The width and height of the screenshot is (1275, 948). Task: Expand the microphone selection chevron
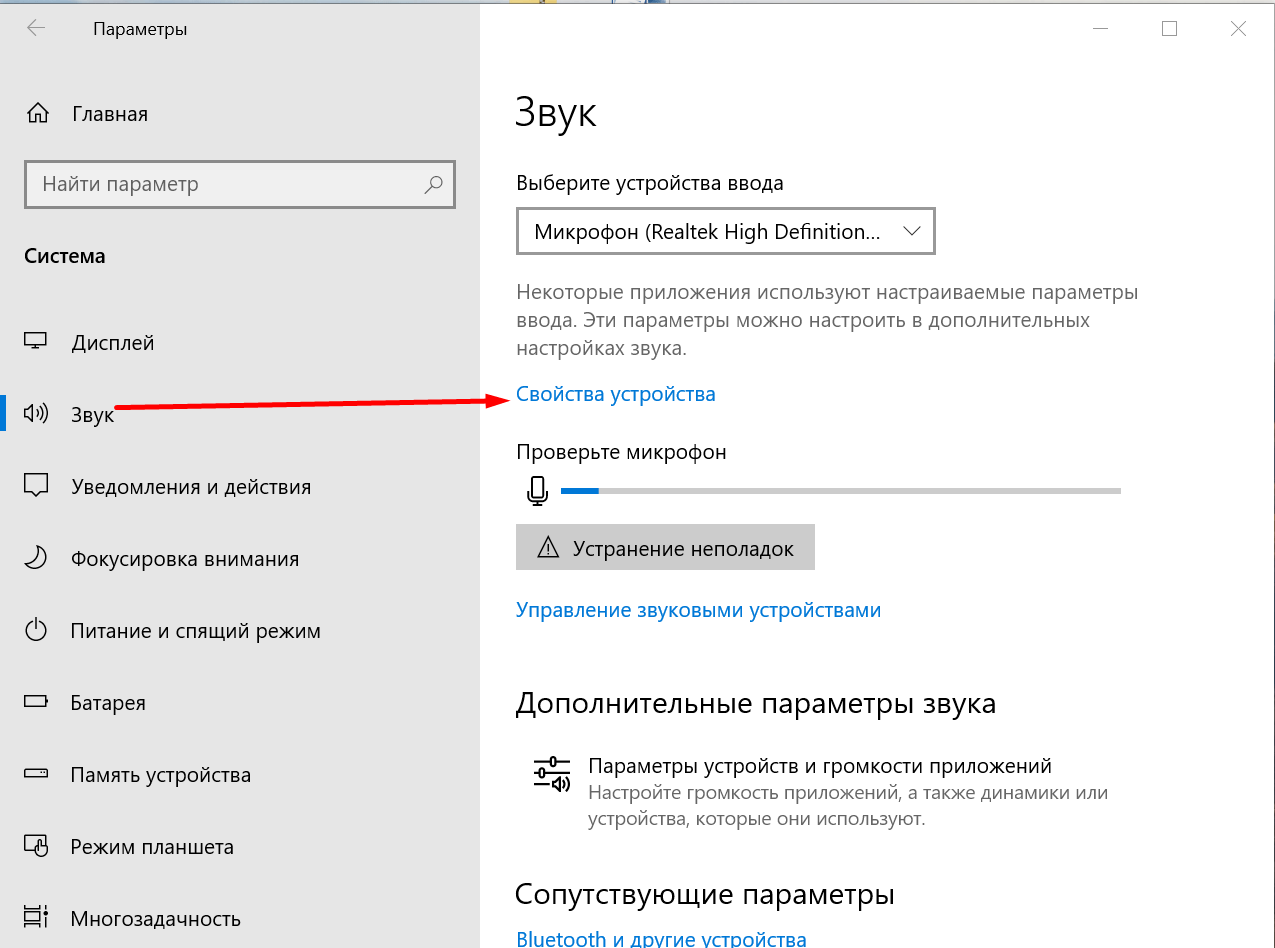[x=911, y=232]
